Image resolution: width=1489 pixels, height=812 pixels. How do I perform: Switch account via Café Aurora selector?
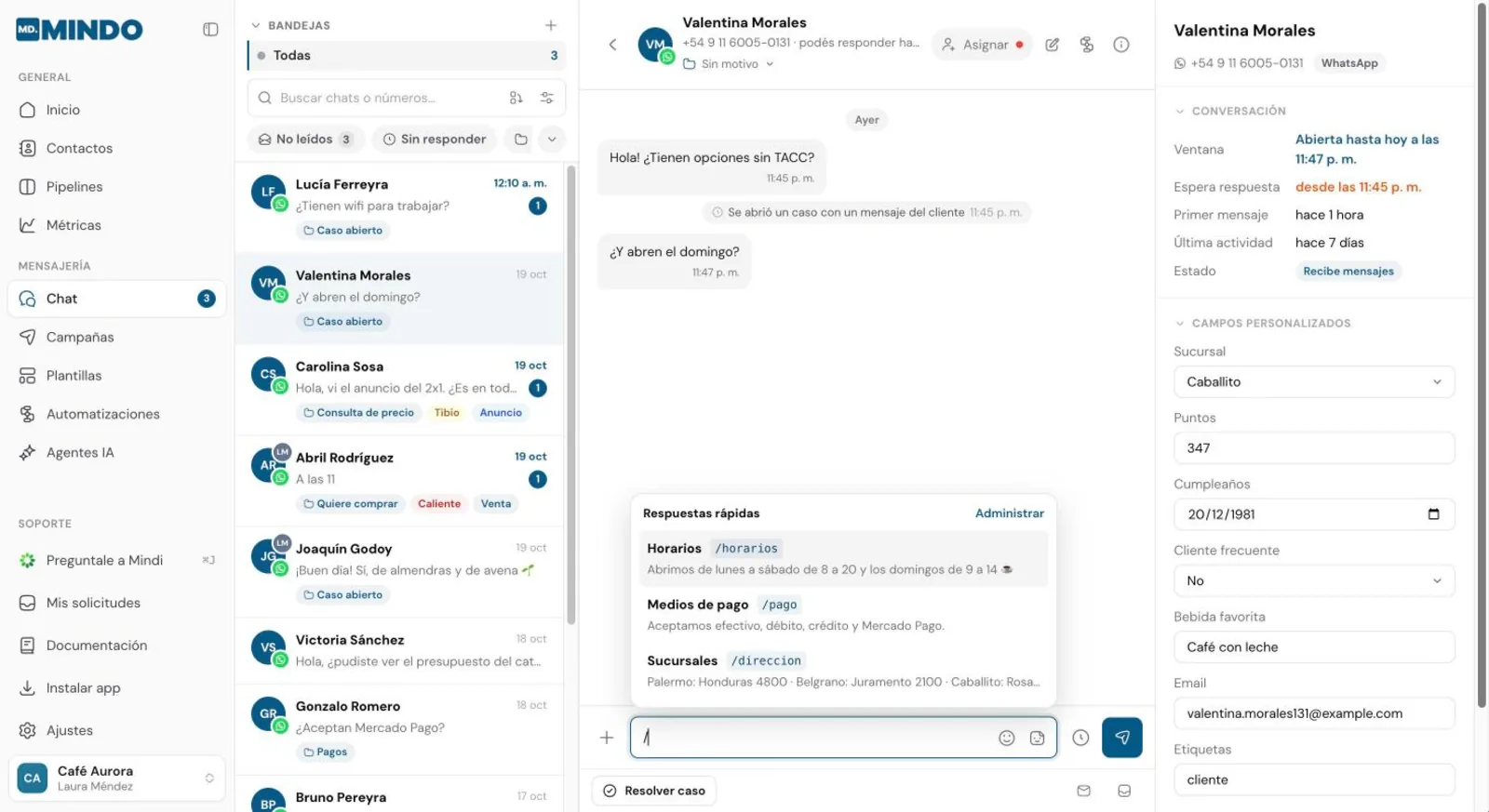(x=116, y=779)
